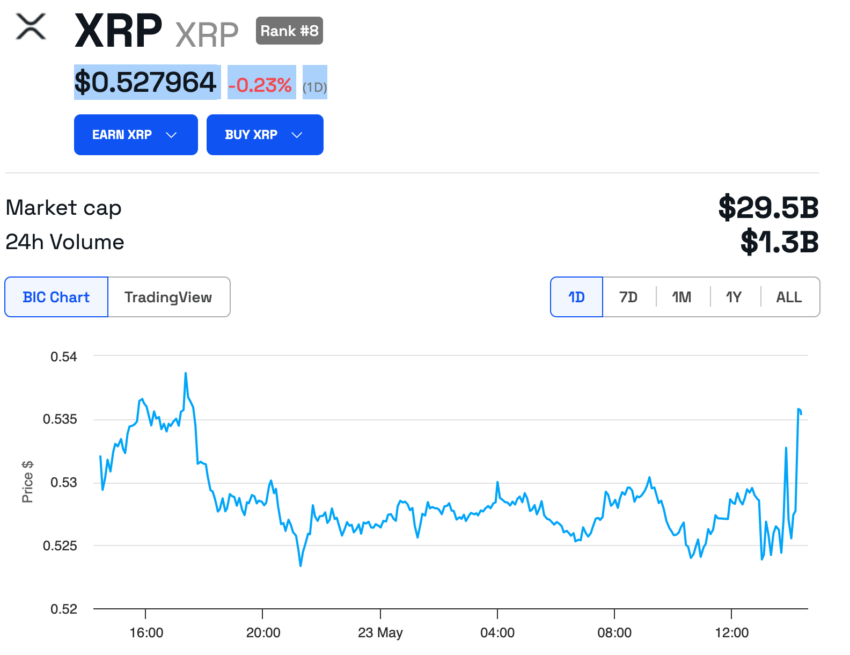Select the 1D timeframe
This screenshot has height=655, width=850.
(577, 296)
